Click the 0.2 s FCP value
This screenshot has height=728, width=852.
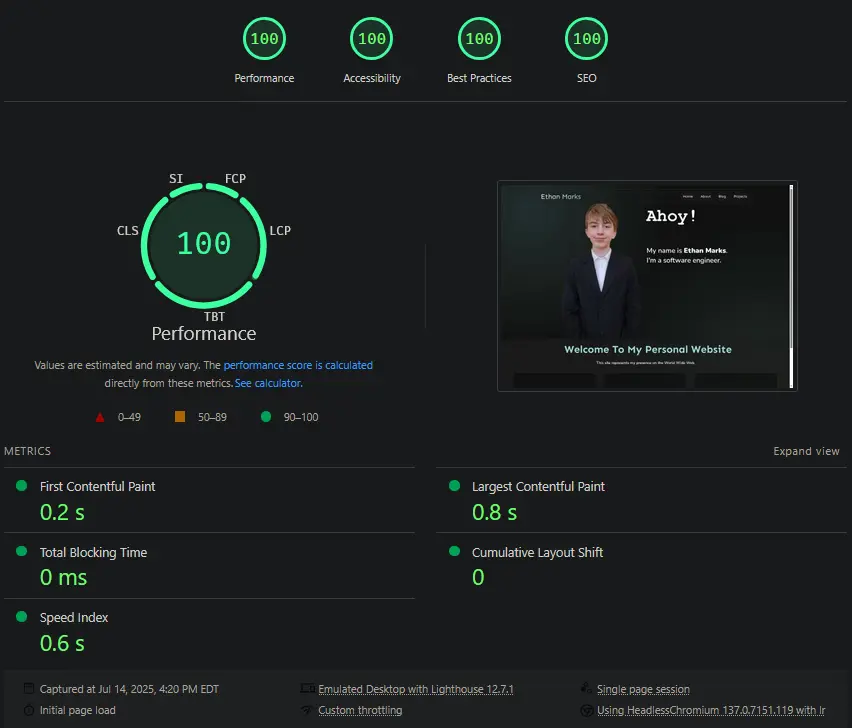pyautogui.click(x=62, y=512)
